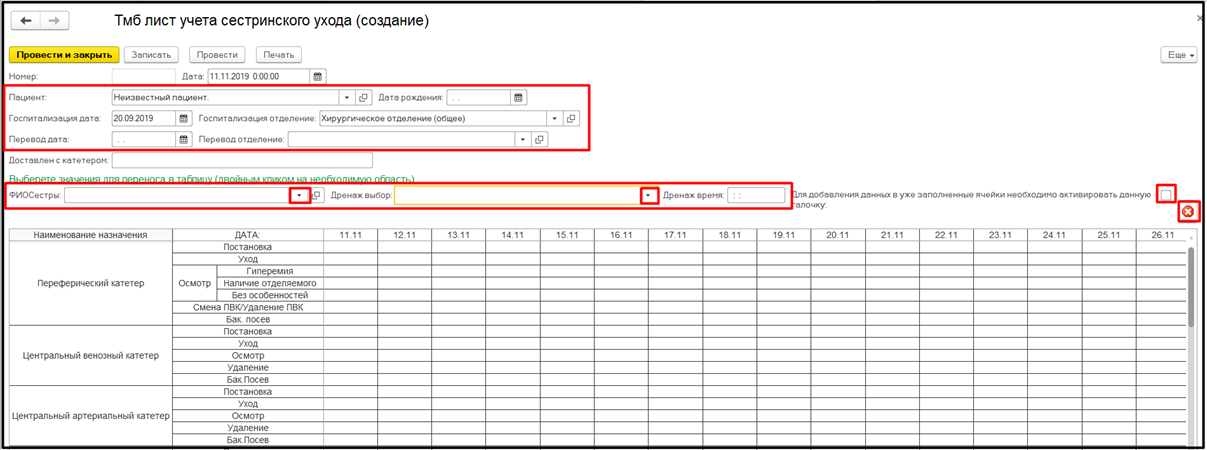Open Госпитализация отделение record via open-form icon
The image size is (1207, 450).
point(571,118)
